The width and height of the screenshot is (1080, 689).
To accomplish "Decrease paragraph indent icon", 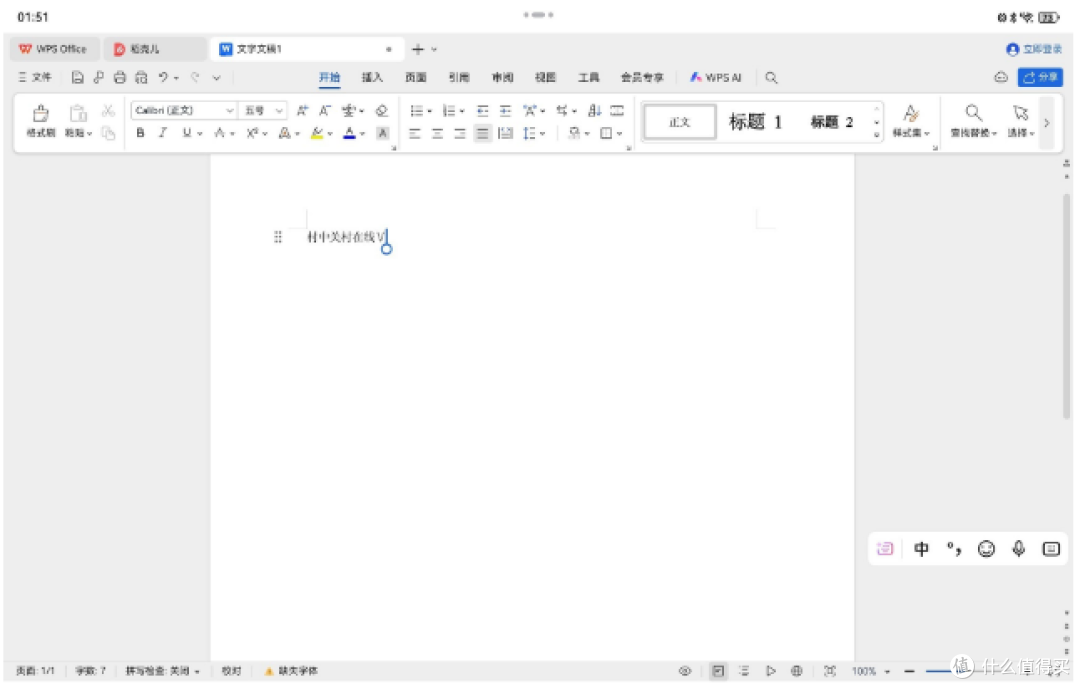I will (x=483, y=110).
